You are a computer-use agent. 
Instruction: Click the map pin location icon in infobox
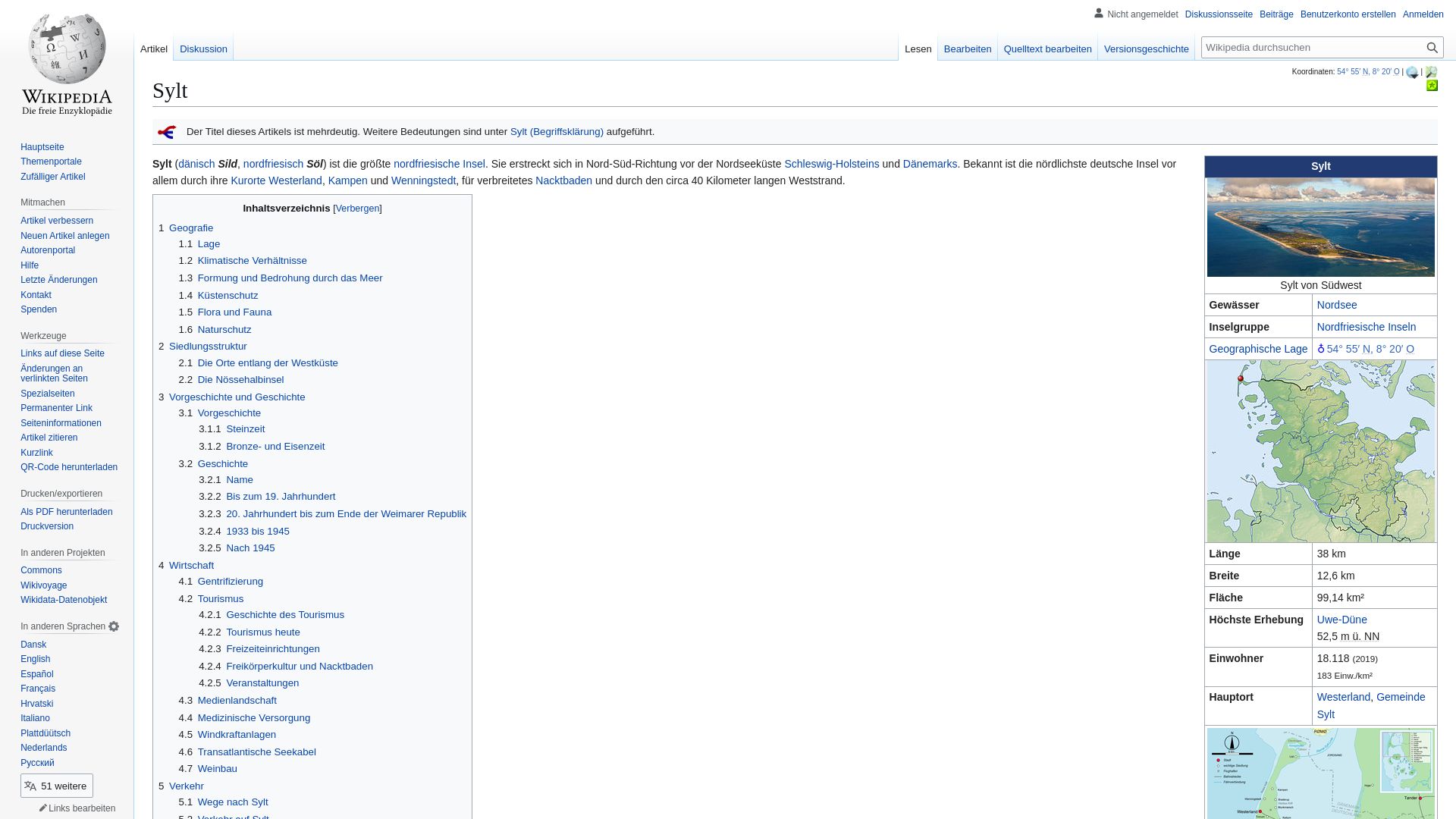coord(1321,348)
